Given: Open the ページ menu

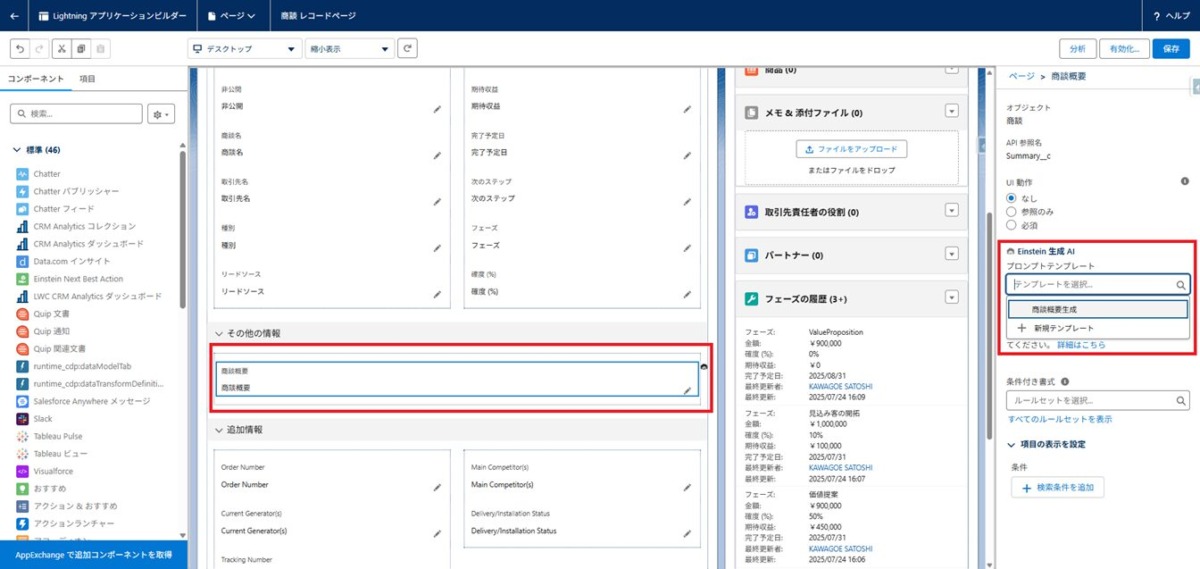Looking at the screenshot, I should tap(233, 16).
